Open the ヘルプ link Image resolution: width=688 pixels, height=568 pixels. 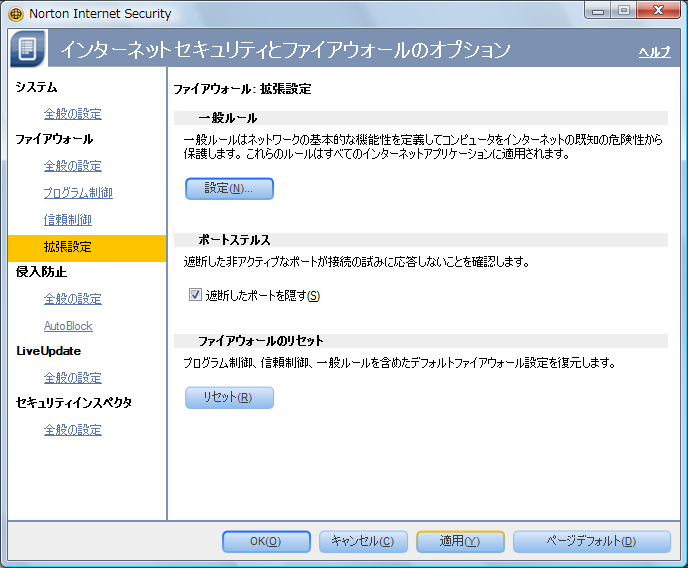point(654,52)
